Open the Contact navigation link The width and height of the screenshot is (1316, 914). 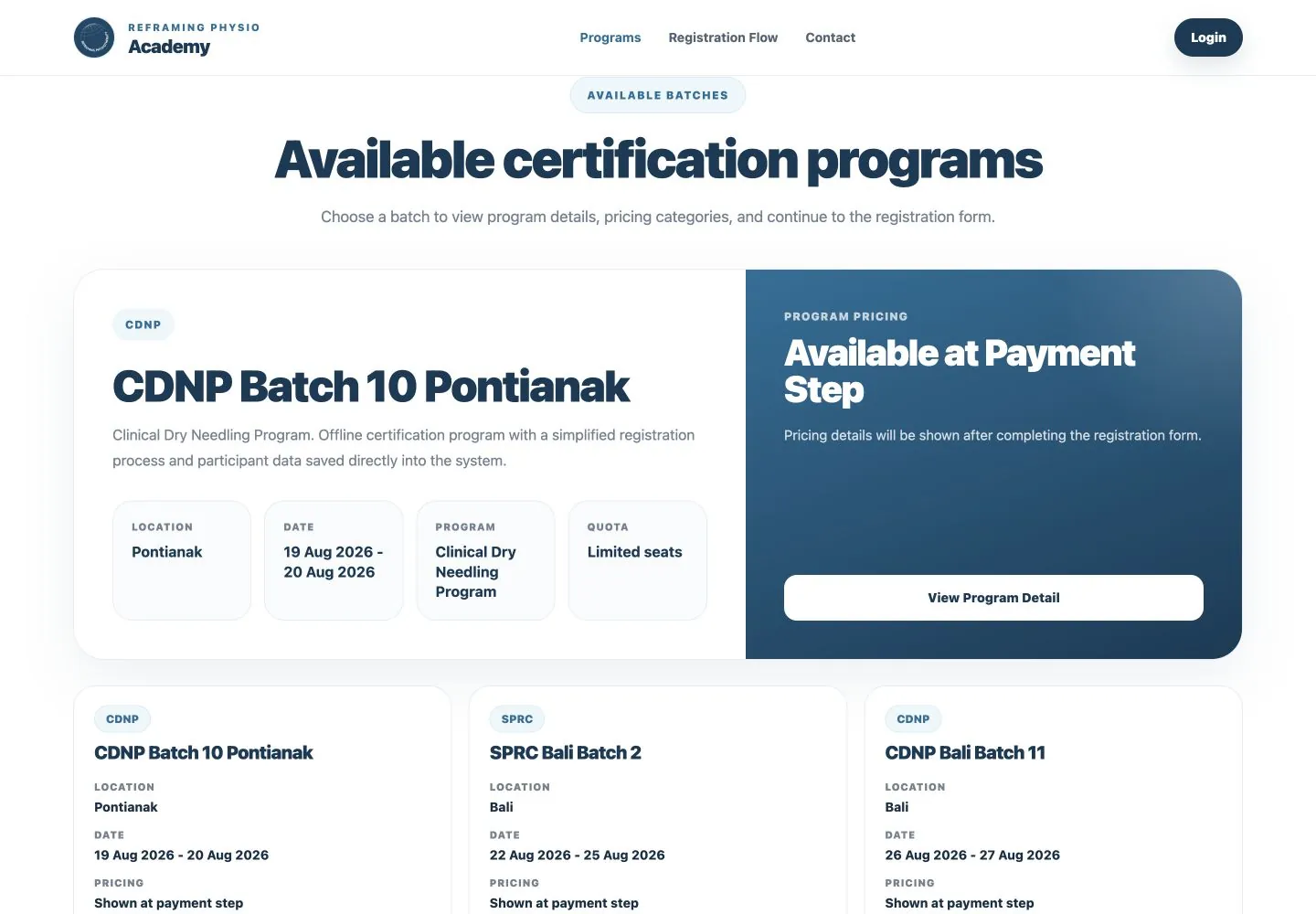click(x=831, y=37)
